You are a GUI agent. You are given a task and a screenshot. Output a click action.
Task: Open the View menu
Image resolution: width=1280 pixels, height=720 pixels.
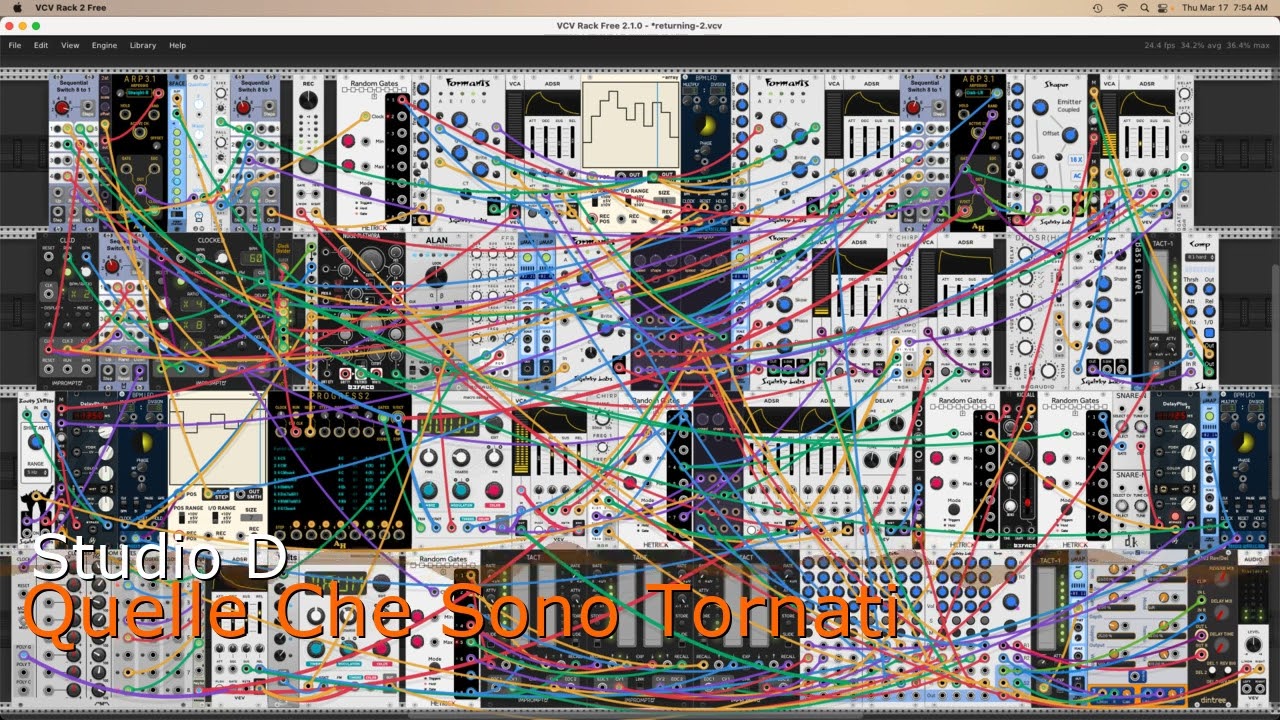[x=70, y=45]
